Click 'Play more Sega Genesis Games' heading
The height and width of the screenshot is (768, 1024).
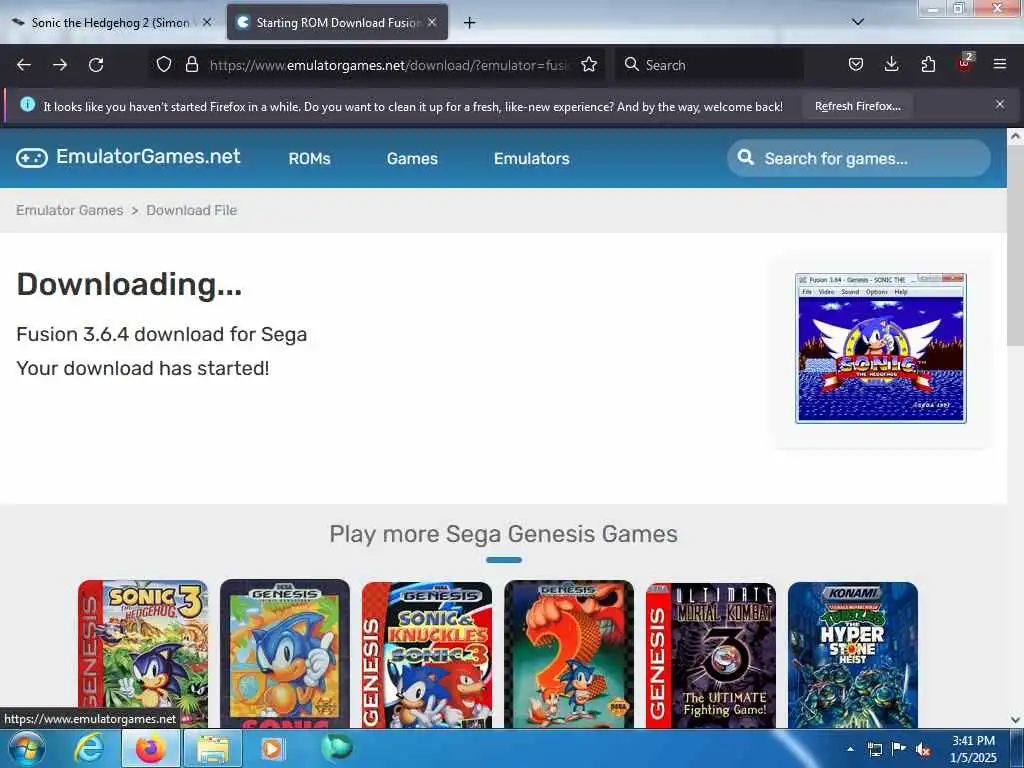[x=504, y=534]
